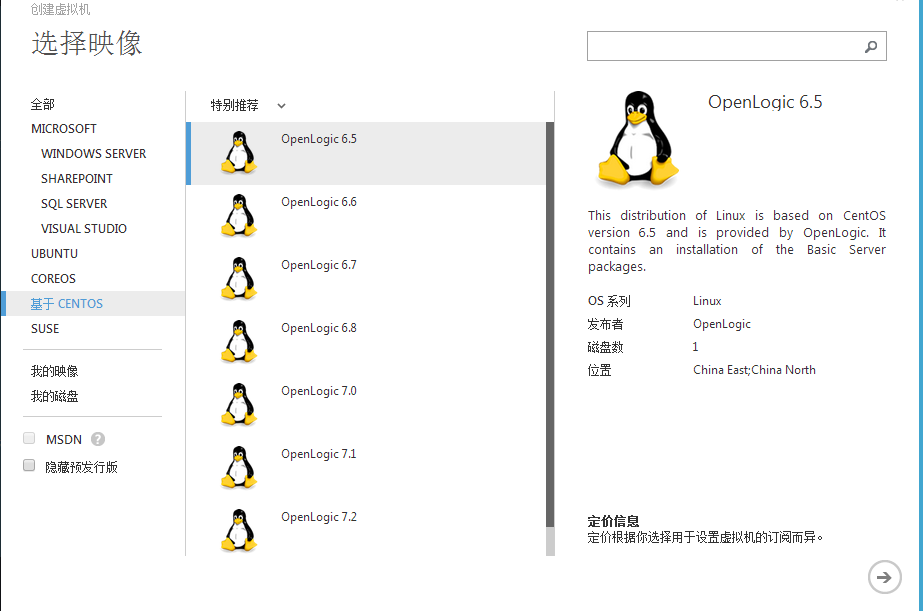Select the OpenLogic 7.2 list entry text
This screenshot has height=611, width=923.
(x=318, y=517)
